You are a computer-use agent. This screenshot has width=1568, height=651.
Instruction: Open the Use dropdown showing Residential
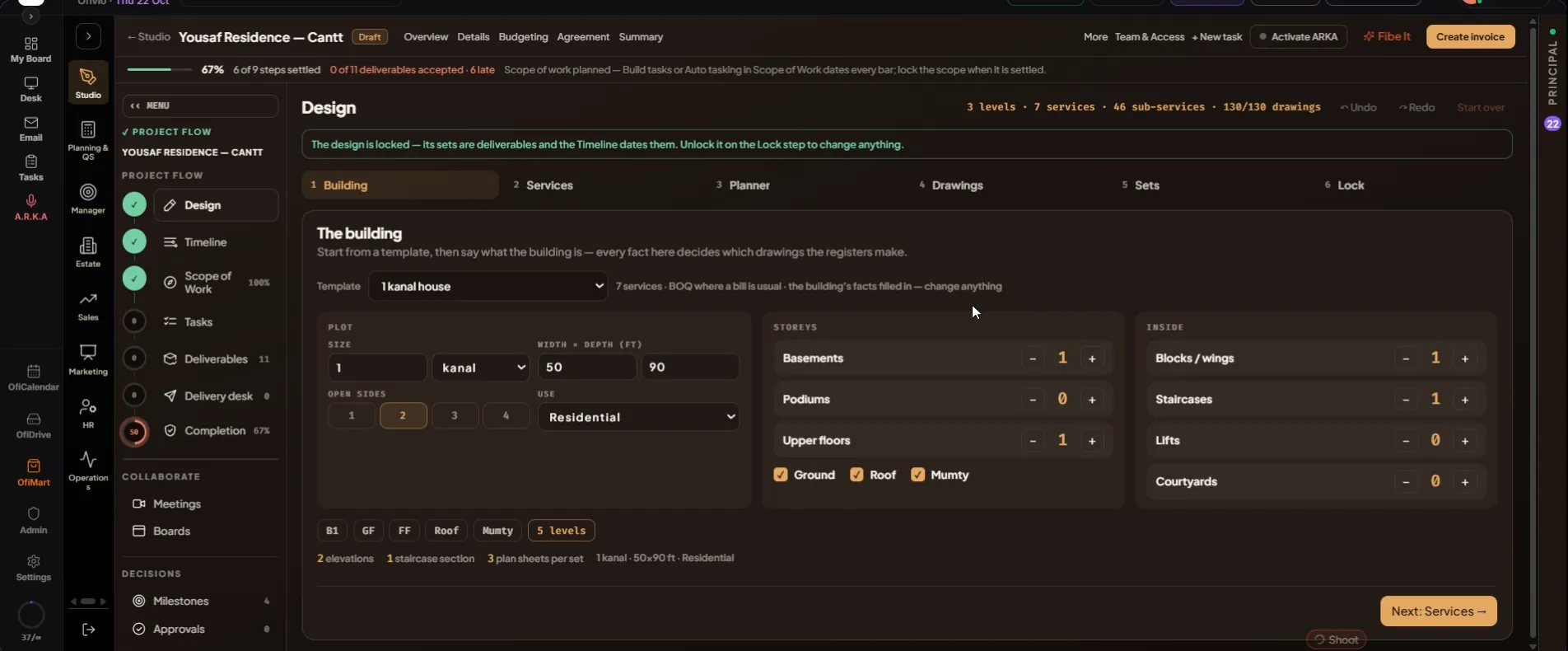click(x=638, y=417)
